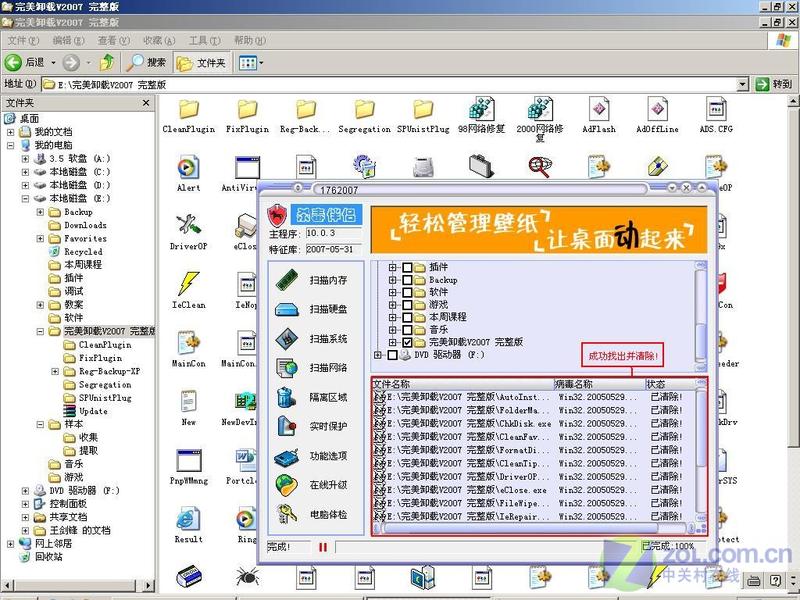Select the ADS.CFG file icon
Viewport: 800px width, 600px height.
pos(716,109)
